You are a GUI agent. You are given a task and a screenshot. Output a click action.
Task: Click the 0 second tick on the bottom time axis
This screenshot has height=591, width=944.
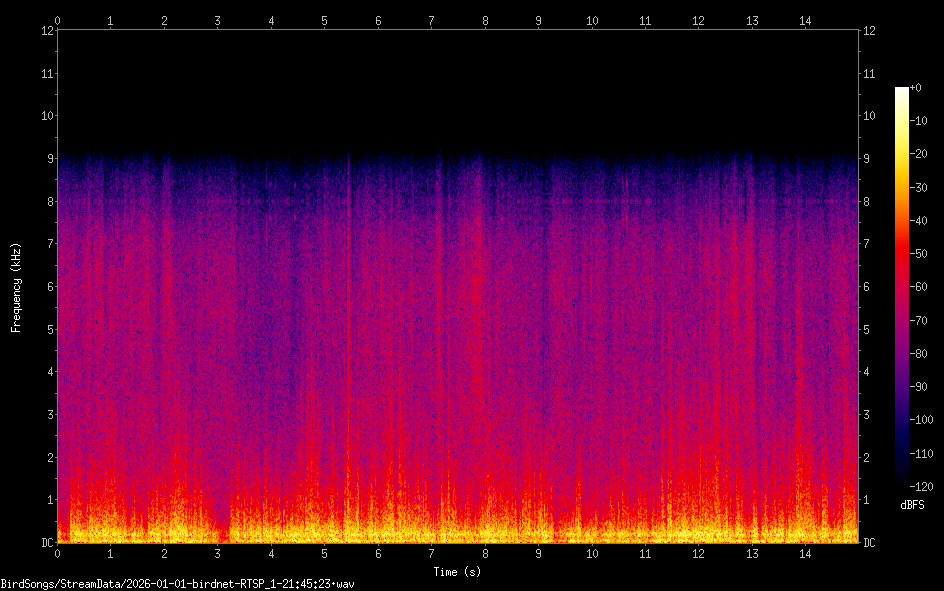coord(58,553)
